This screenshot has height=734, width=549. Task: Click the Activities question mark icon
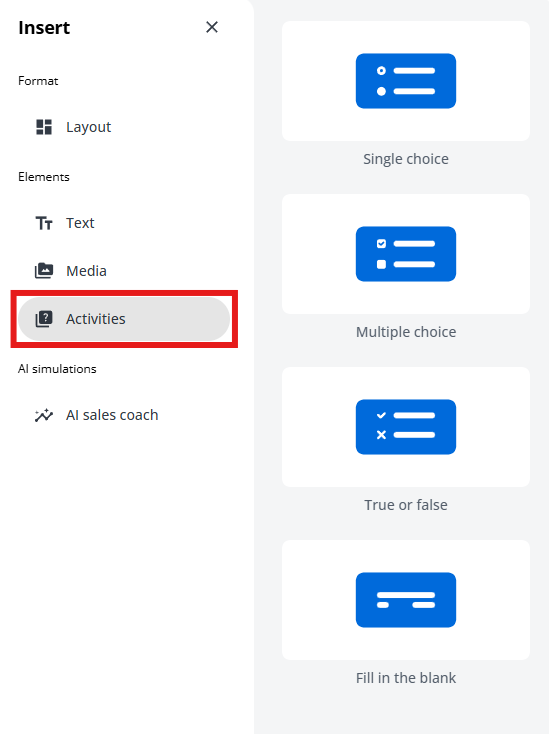[44, 319]
